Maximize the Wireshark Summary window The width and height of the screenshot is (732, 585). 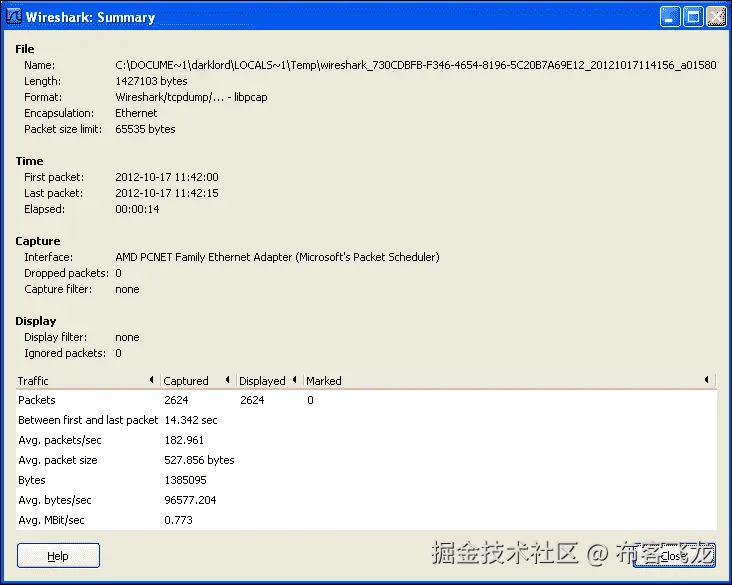click(x=693, y=17)
